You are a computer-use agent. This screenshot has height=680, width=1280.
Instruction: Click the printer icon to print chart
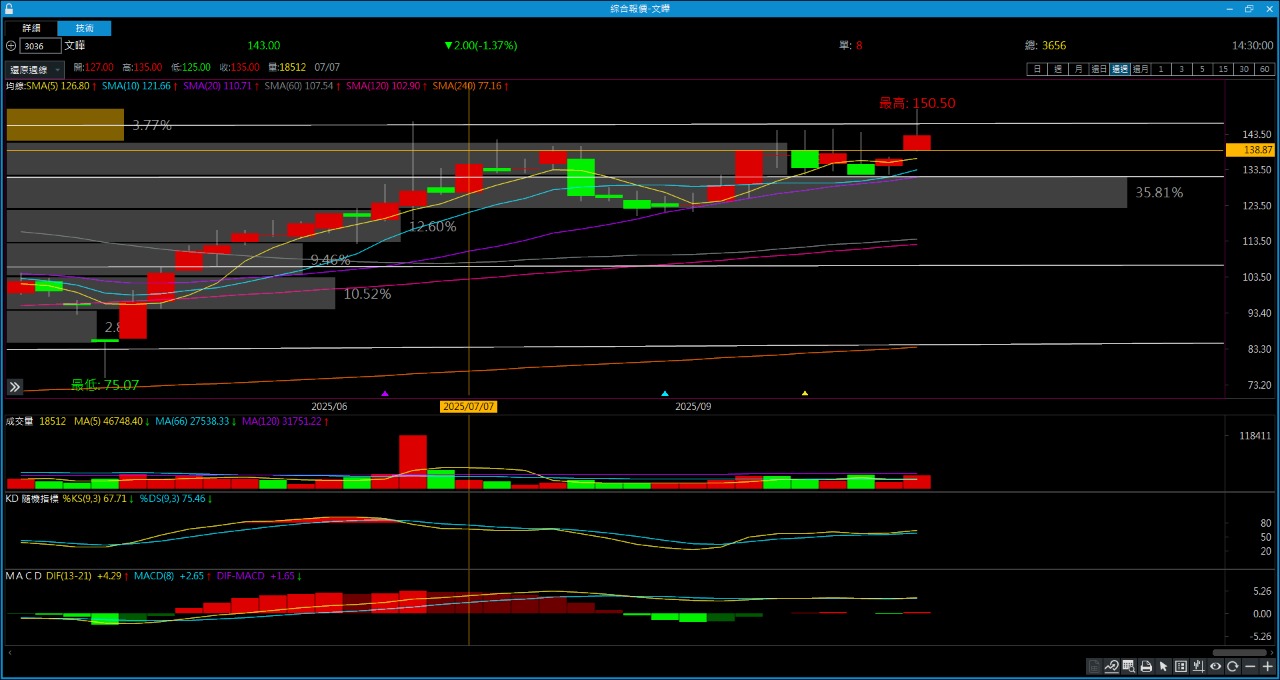(1146, 667)
